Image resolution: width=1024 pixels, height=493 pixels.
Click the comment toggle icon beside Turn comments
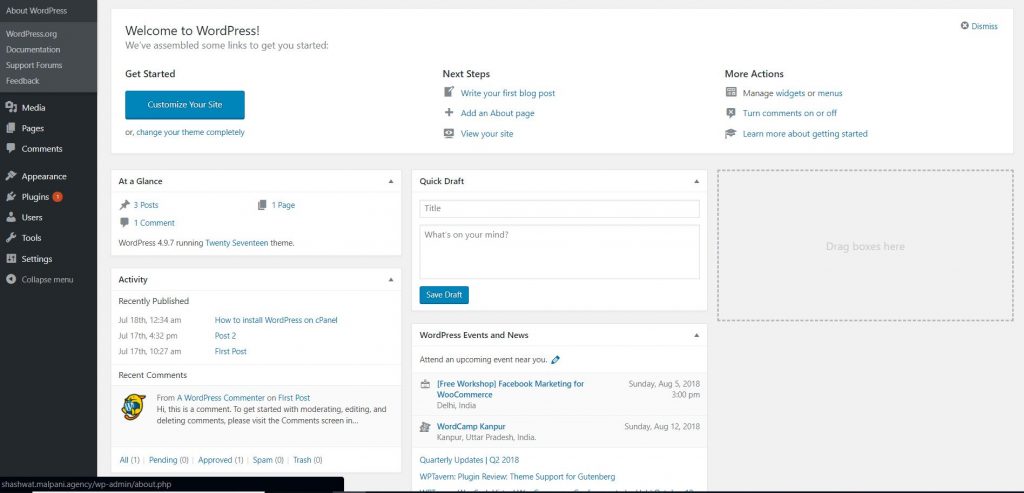click(731, 113)
